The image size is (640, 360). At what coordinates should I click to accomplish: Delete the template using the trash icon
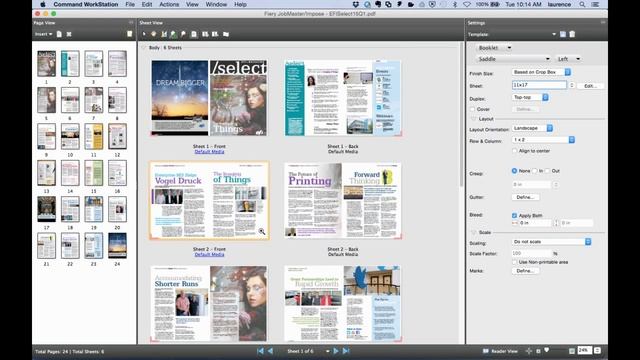tap(572, 34)
